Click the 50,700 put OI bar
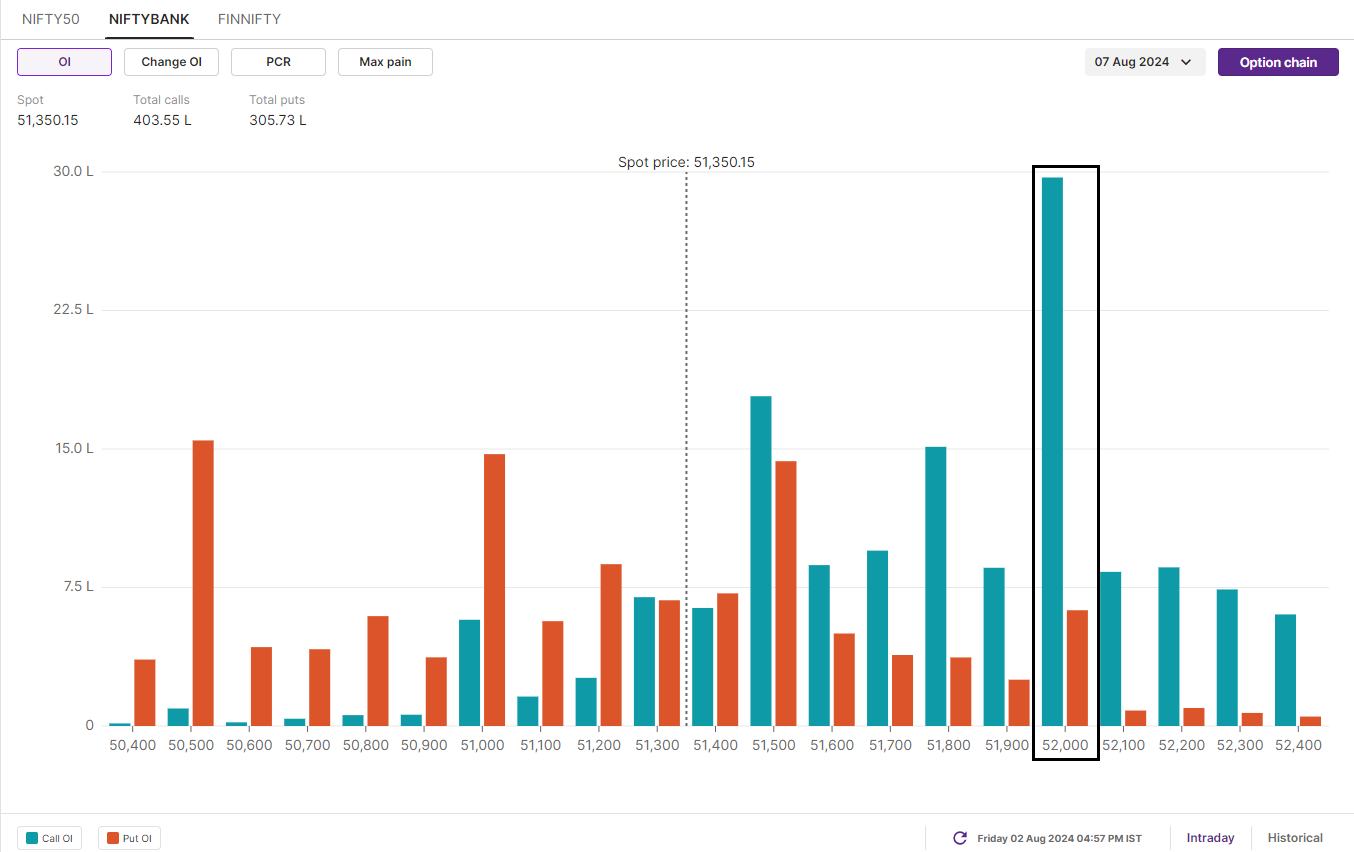The height and width of the screenshot is (852, 1354). pos(319,688)
